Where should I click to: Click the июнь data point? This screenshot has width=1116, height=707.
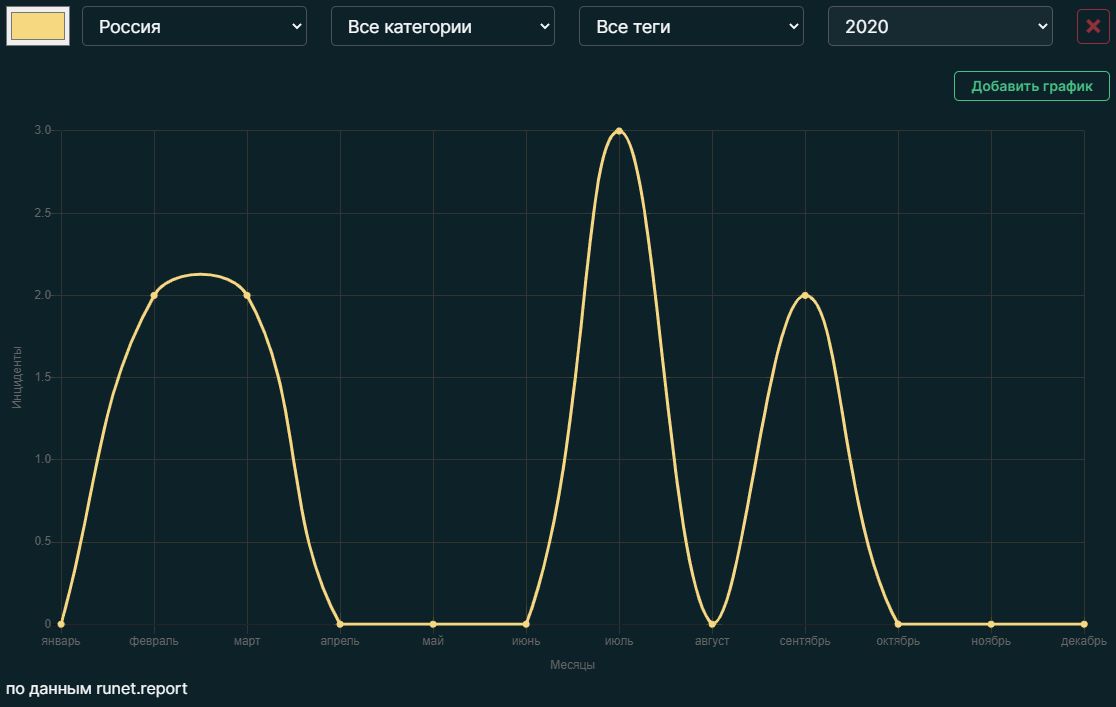526,624
